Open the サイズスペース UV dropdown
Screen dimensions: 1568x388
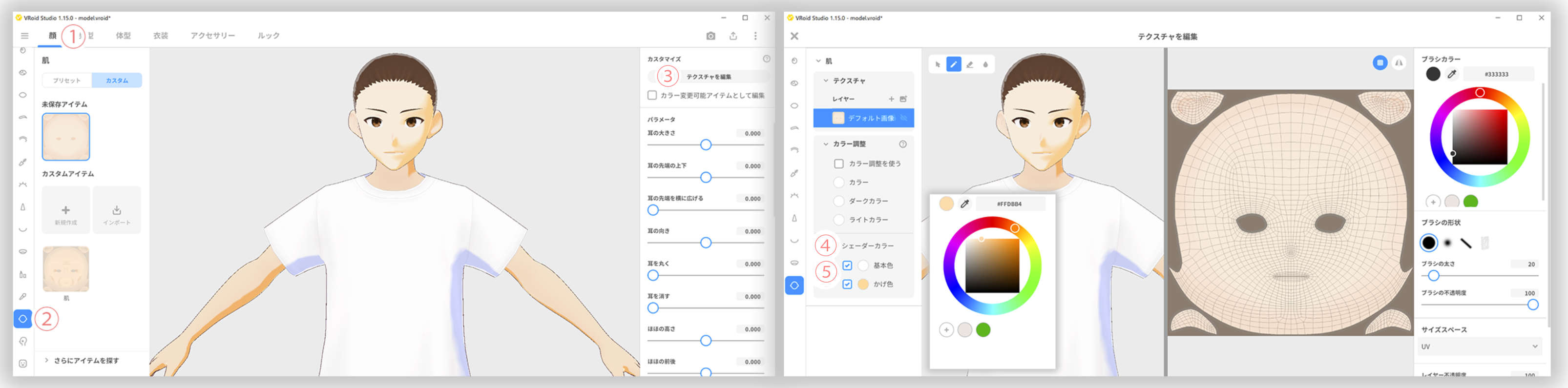coord(1479,347)
